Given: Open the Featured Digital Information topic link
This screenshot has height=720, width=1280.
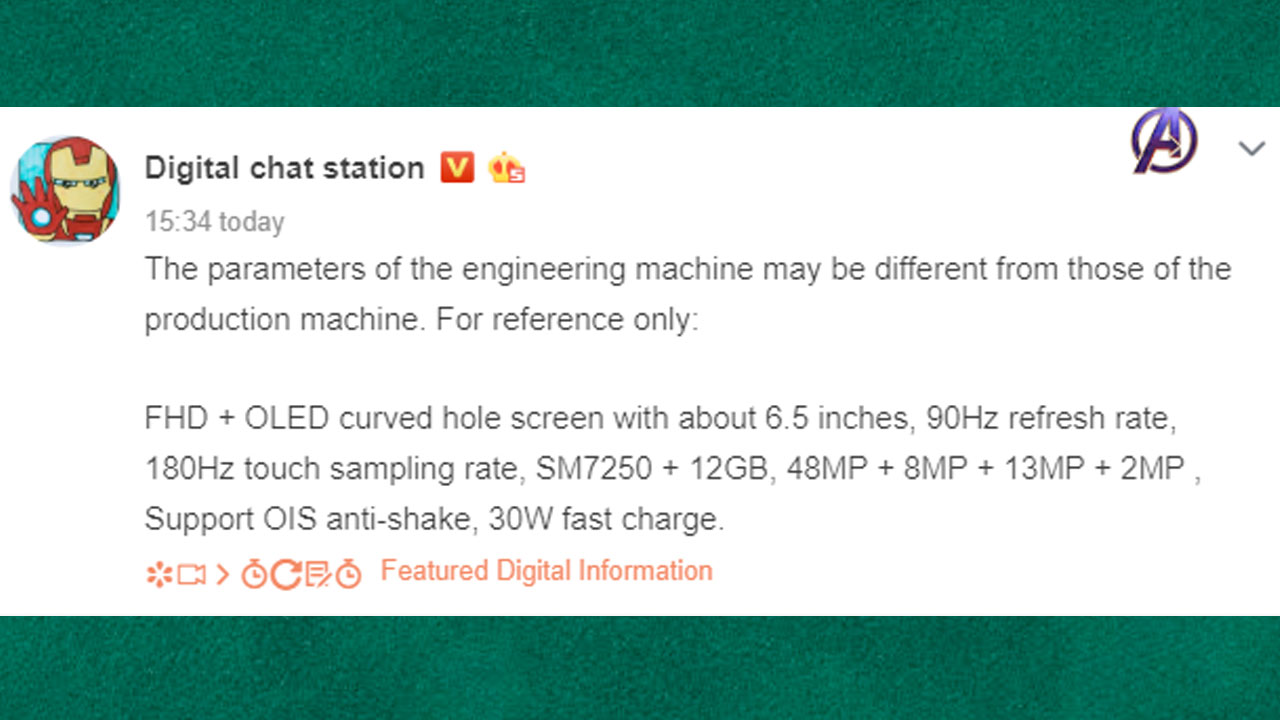Looking at the screenshot, I should pyautogui.click(x=547, y=571).
